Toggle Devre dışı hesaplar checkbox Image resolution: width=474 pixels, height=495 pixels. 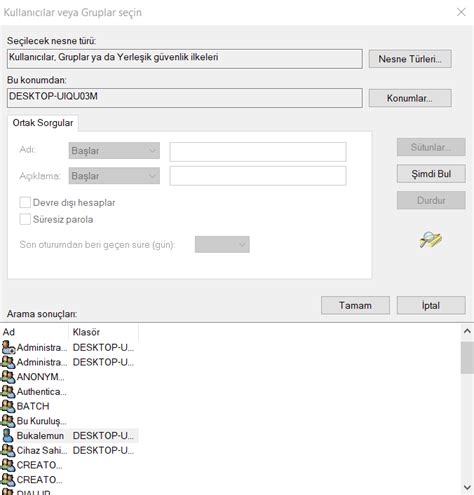(x=25, y=202)
